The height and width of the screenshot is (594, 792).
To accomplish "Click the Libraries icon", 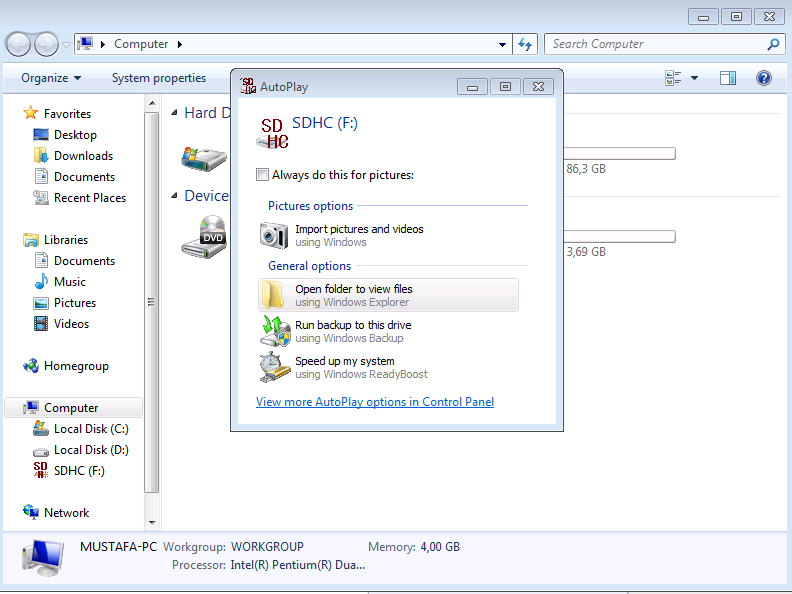I will coord(31,239).
